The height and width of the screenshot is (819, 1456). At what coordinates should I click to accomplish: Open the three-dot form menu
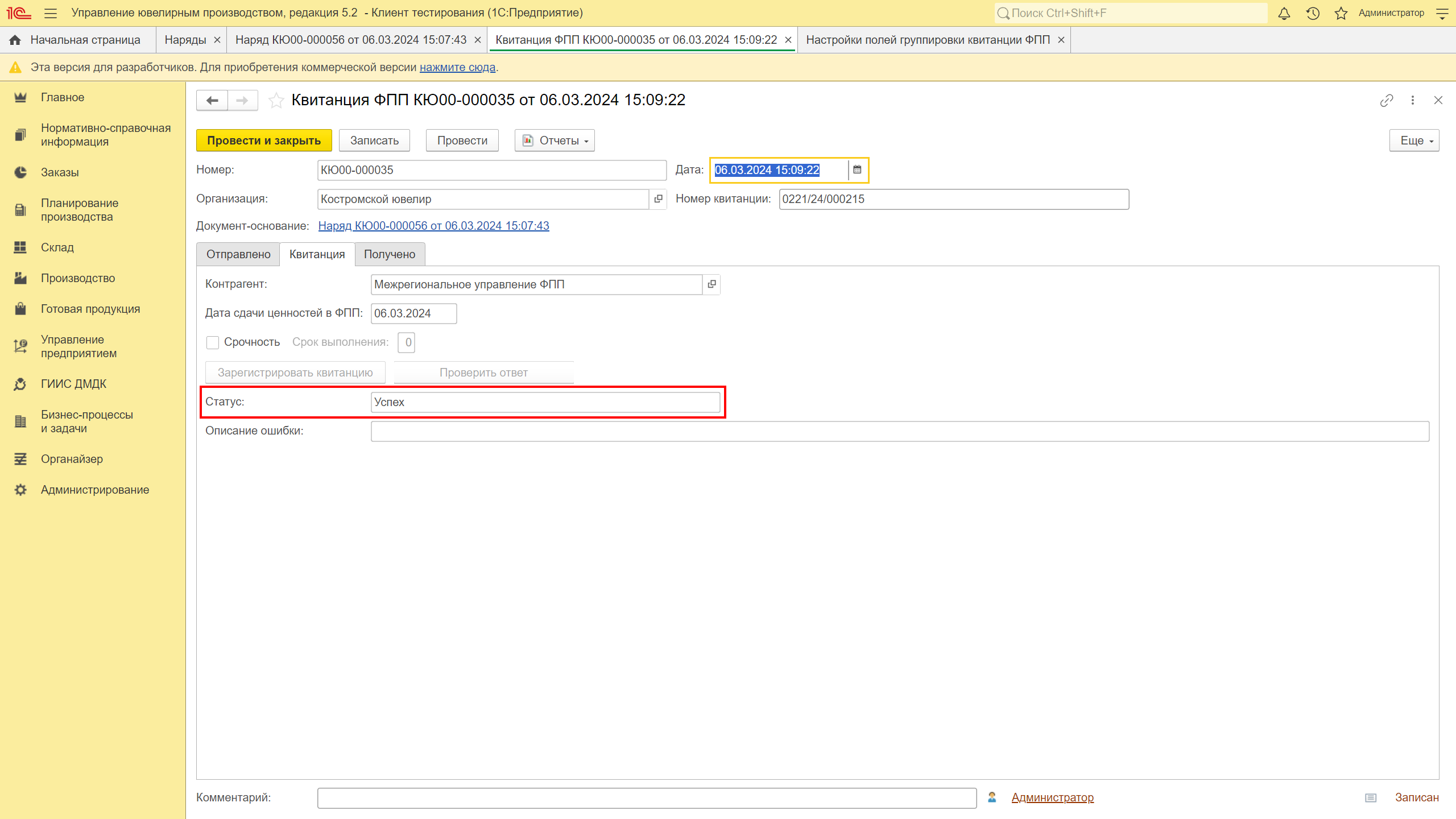[1413, 101]
